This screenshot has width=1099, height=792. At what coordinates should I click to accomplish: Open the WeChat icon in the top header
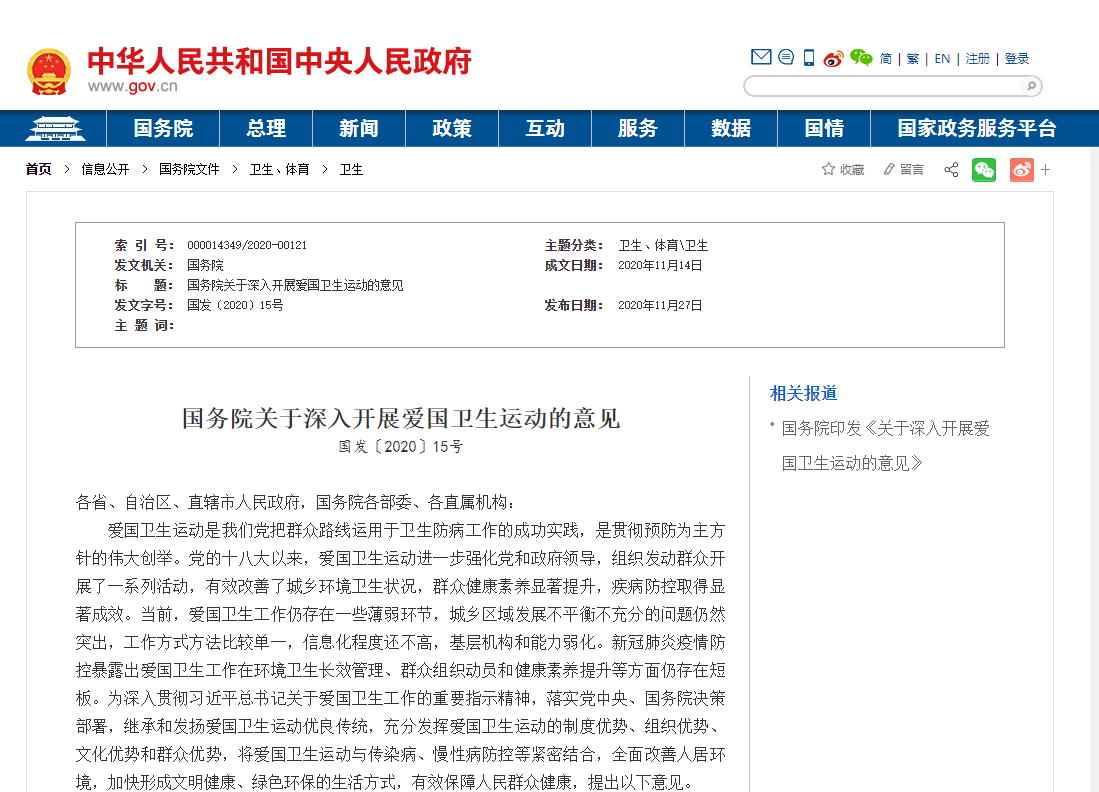860,58
